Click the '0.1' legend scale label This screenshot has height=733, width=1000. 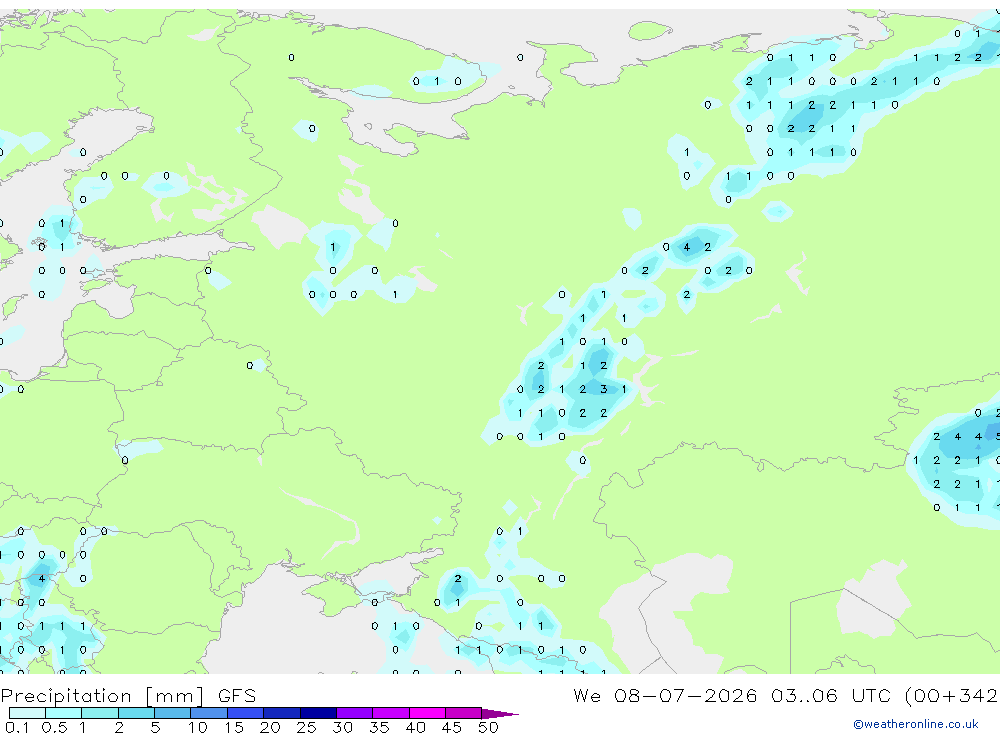coord(17,727)
